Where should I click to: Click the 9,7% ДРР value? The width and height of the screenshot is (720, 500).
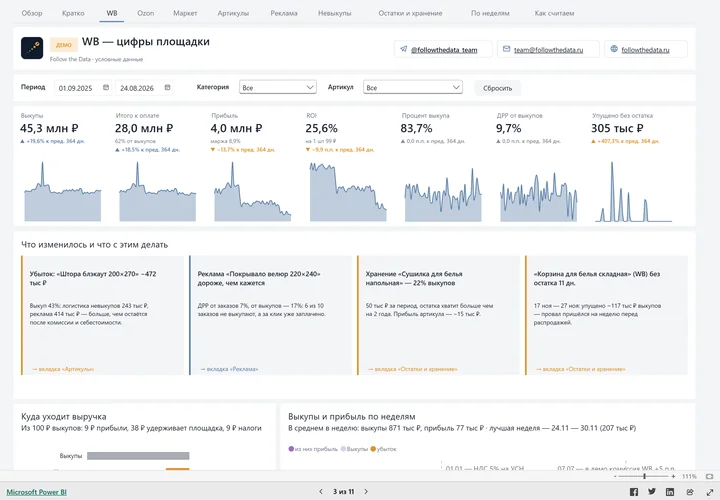click(x=508, y=128)
